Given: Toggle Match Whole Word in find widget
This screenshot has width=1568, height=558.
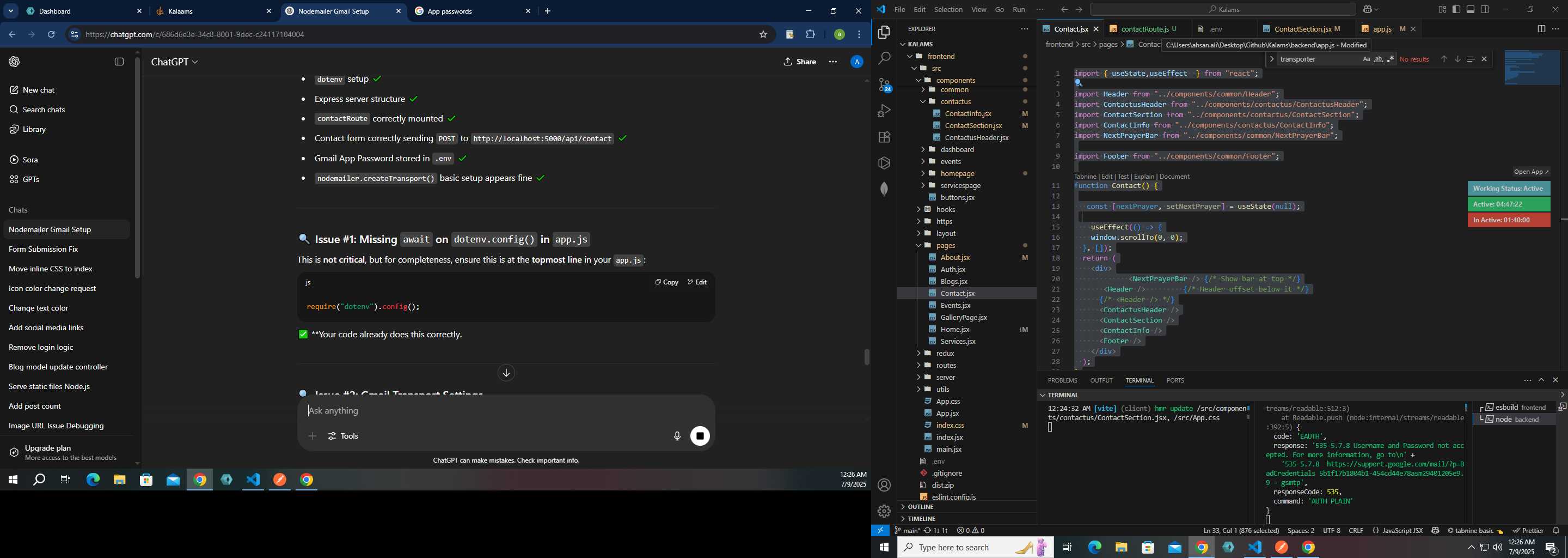Looking at the screenshot, I should point(1378,59).
